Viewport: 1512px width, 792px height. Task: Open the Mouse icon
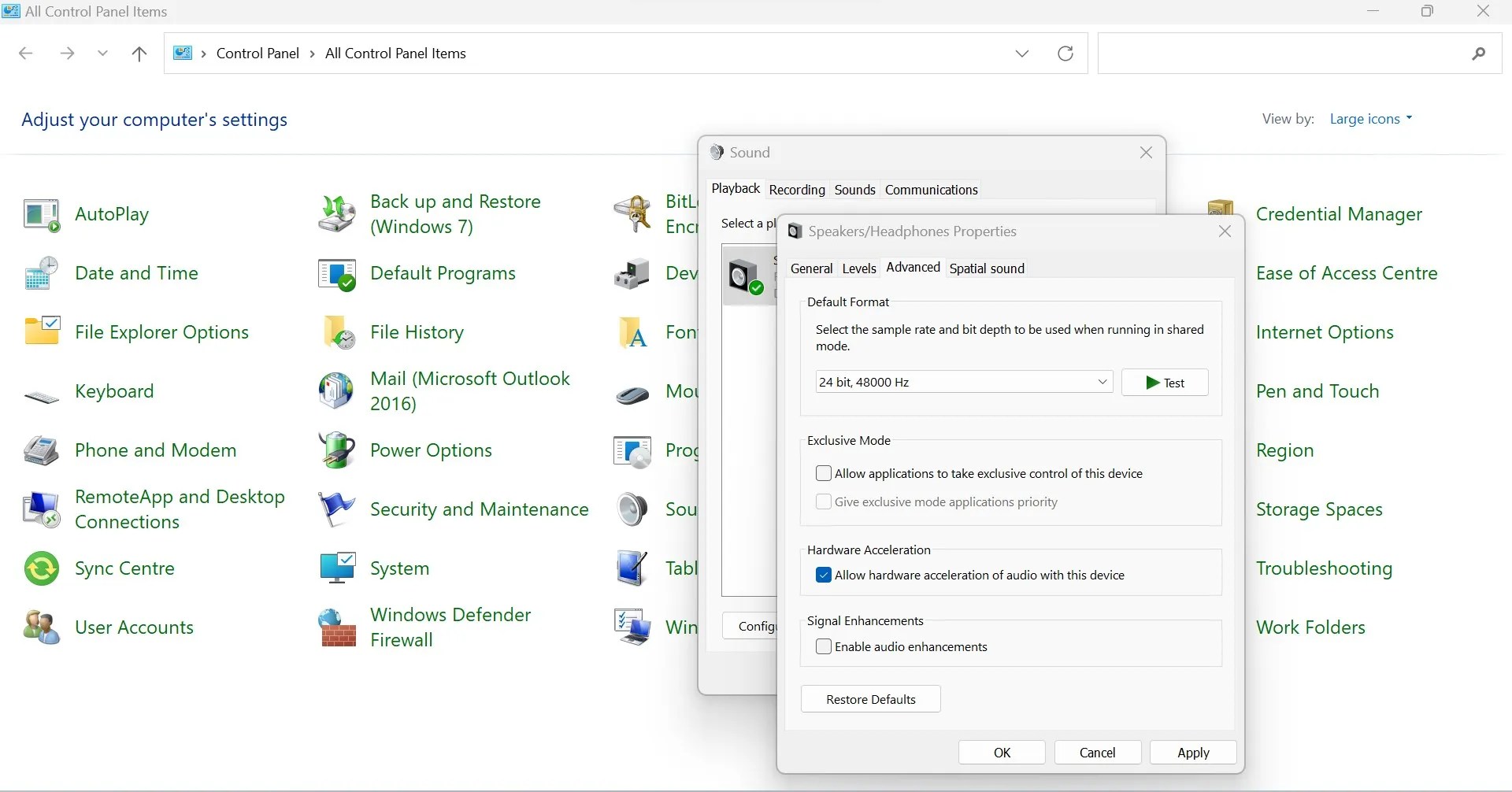(632, 394)
